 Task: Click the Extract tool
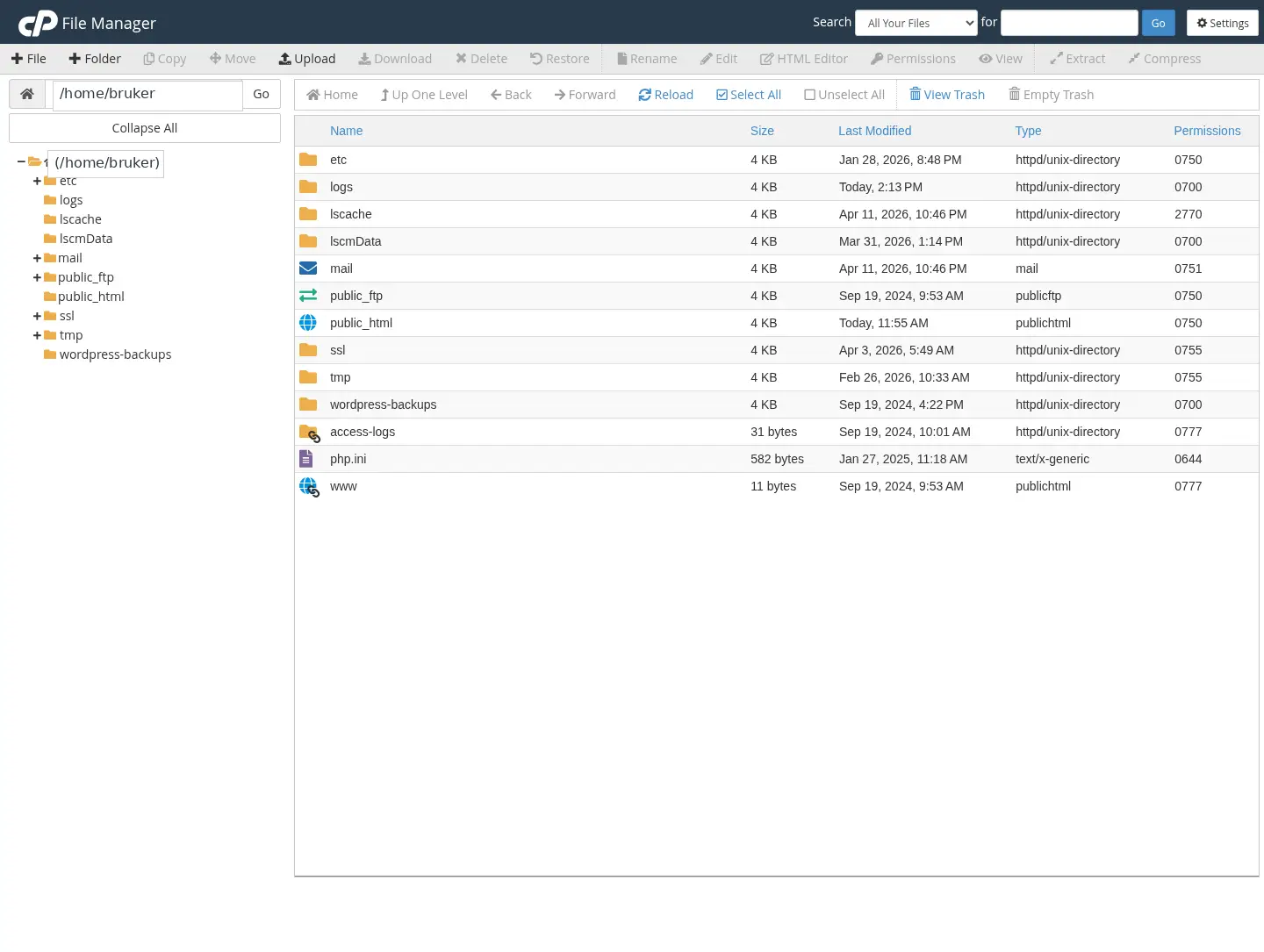click(x=1077, y=58)
